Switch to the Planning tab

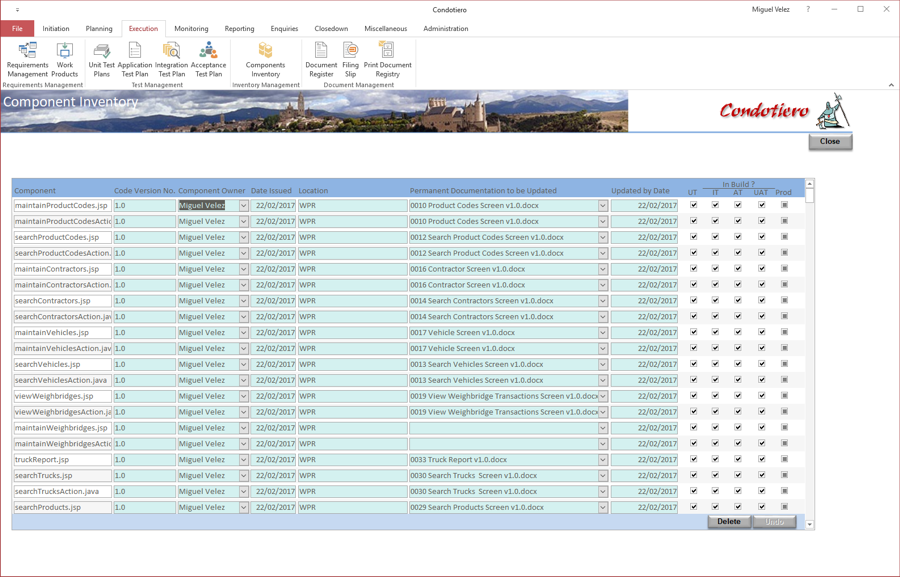(x=99, y=29)
